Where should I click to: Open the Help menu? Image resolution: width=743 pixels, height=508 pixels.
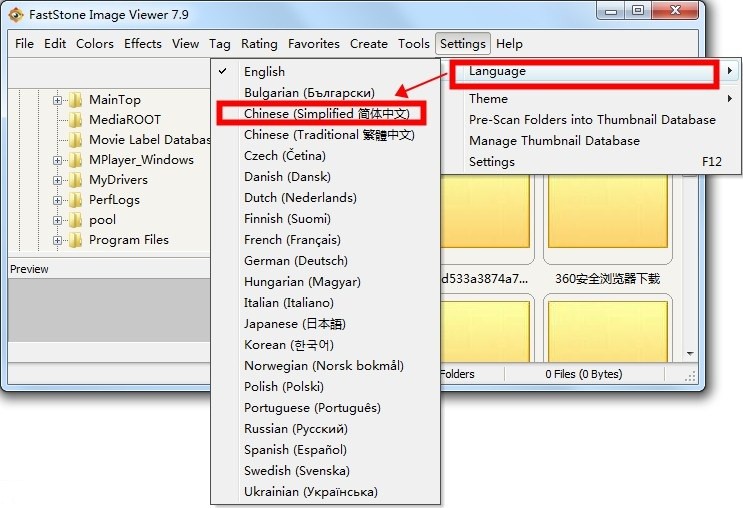tap(509, 44)
